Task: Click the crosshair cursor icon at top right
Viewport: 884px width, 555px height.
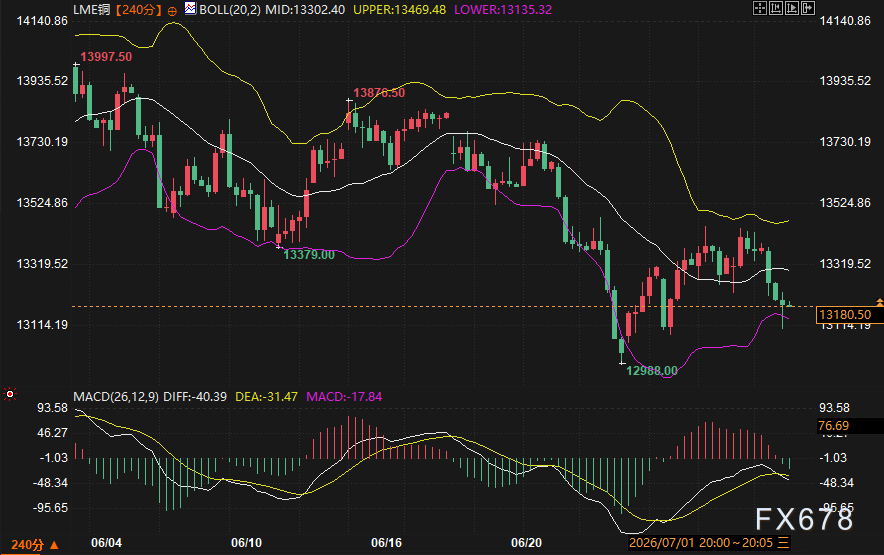Action: coord(759,8)
